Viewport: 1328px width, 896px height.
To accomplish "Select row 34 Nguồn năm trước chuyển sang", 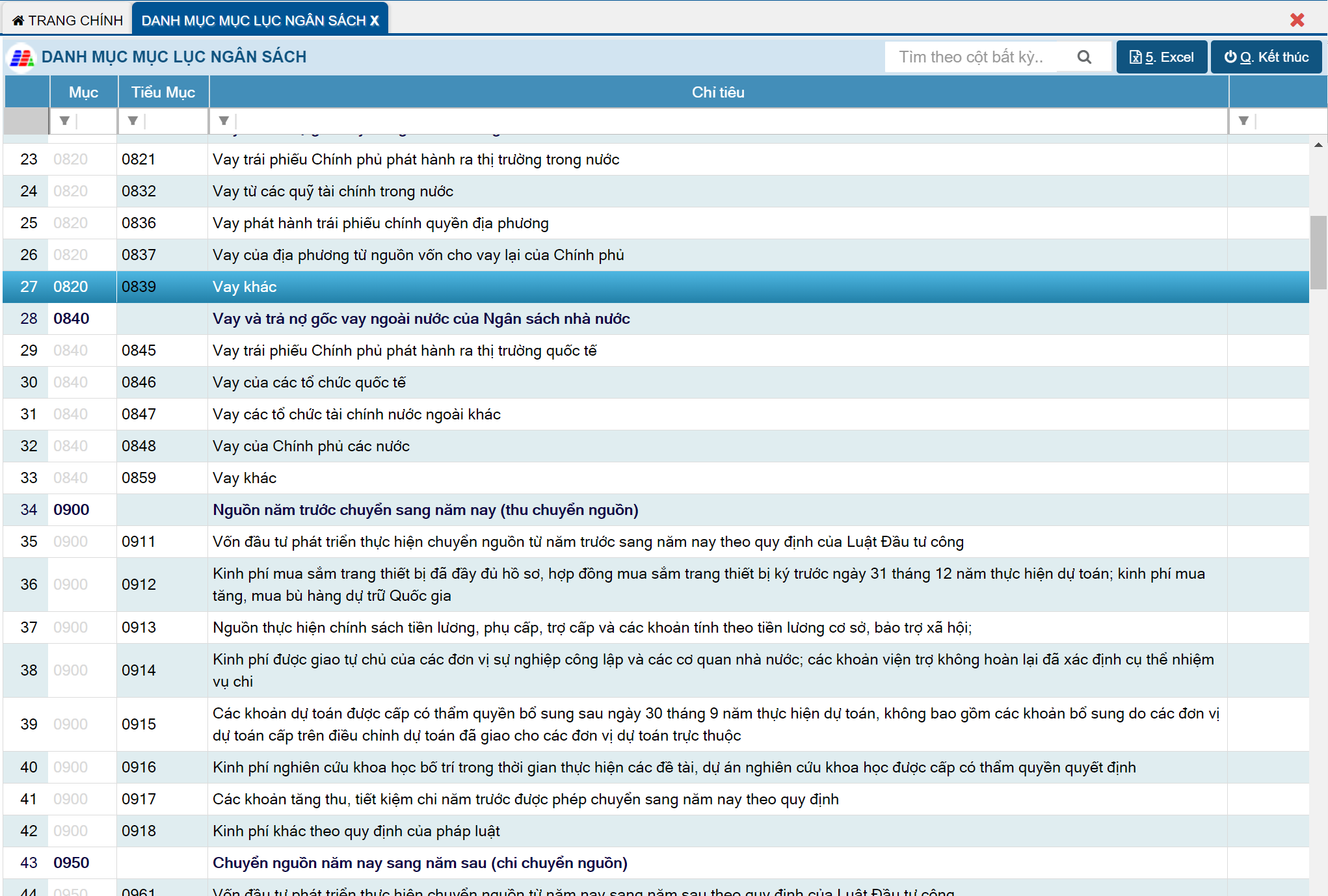I will pos(425,510).
